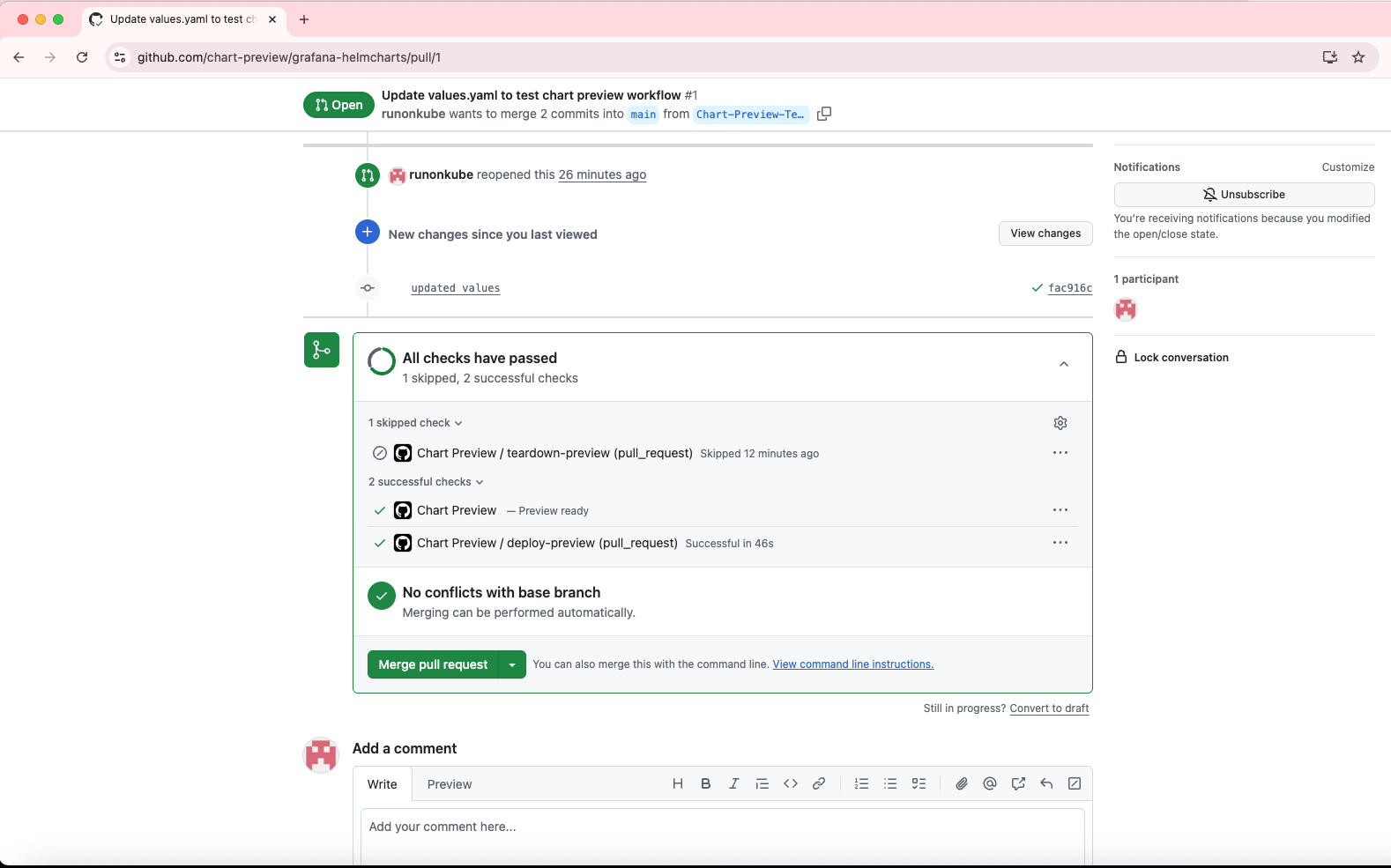The height and width of the screenshot is (868, 1391).
Task: Collapse the All checks have passed section
Action: [1064, 364]
